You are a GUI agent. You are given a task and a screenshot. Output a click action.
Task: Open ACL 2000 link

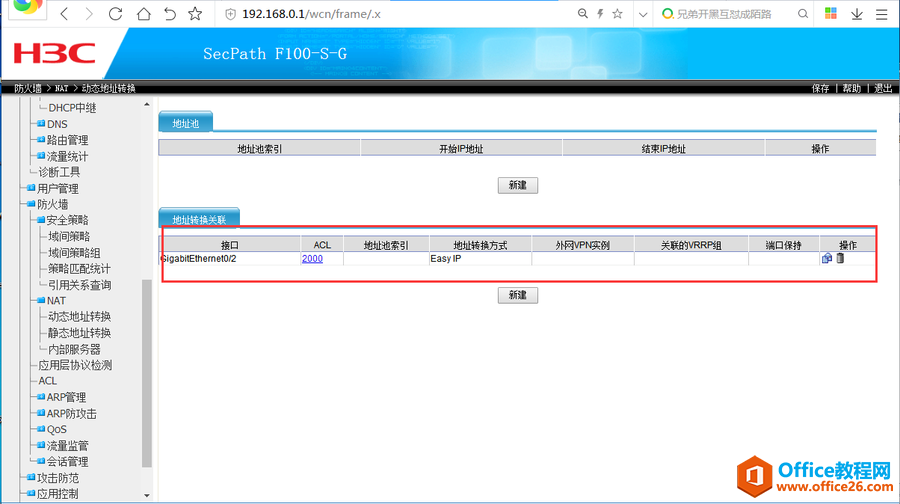tap(312, 258)
